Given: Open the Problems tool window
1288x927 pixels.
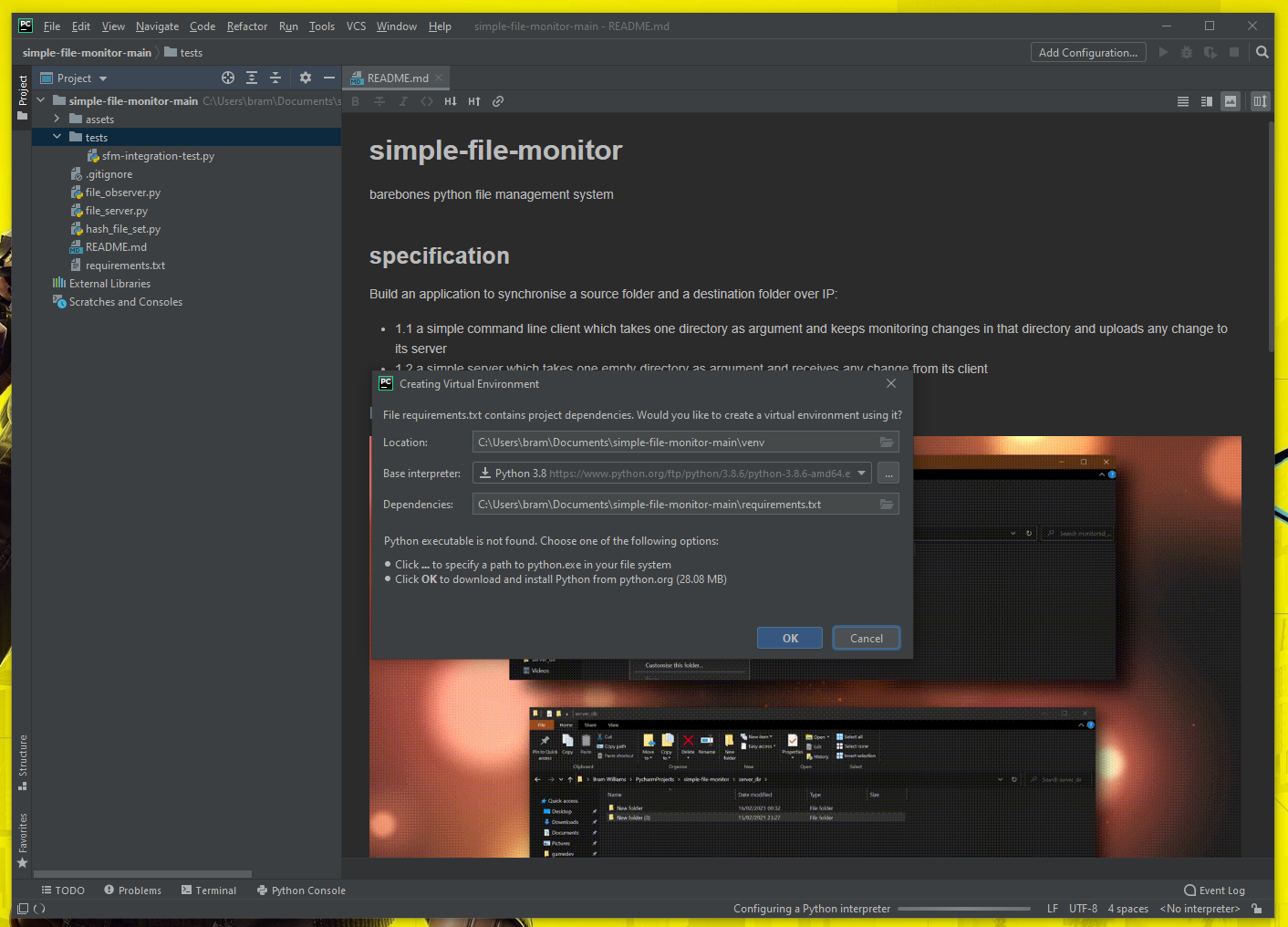Looking at the screenshot, I should tap(133, 891).
